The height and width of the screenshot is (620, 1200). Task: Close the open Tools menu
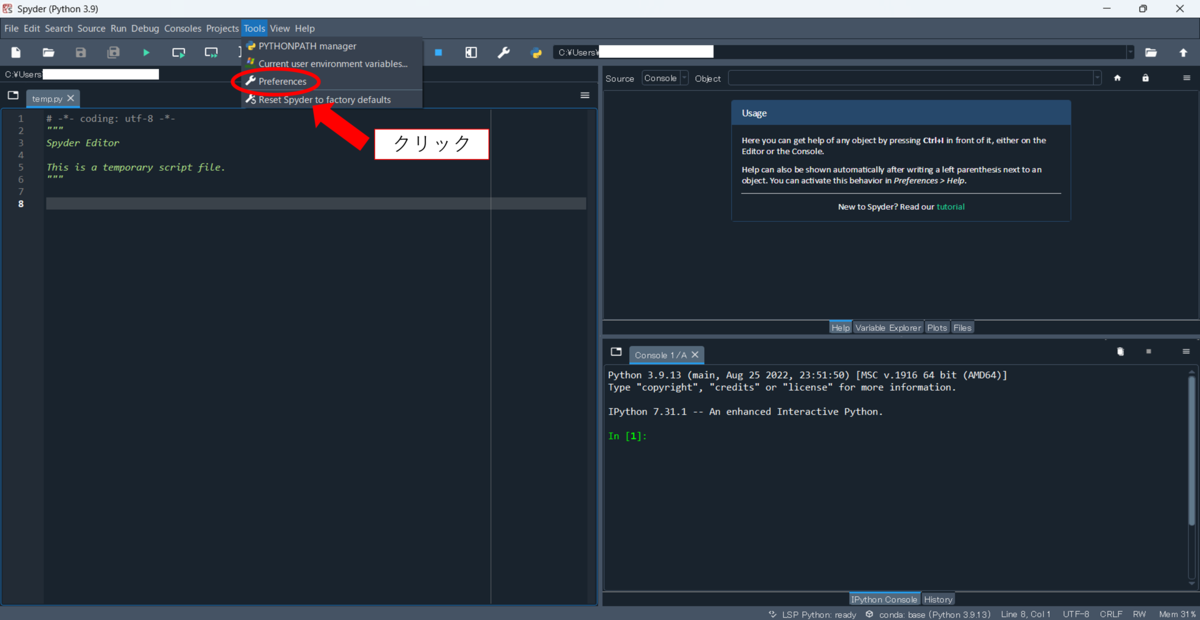click(x=254, y=28)
